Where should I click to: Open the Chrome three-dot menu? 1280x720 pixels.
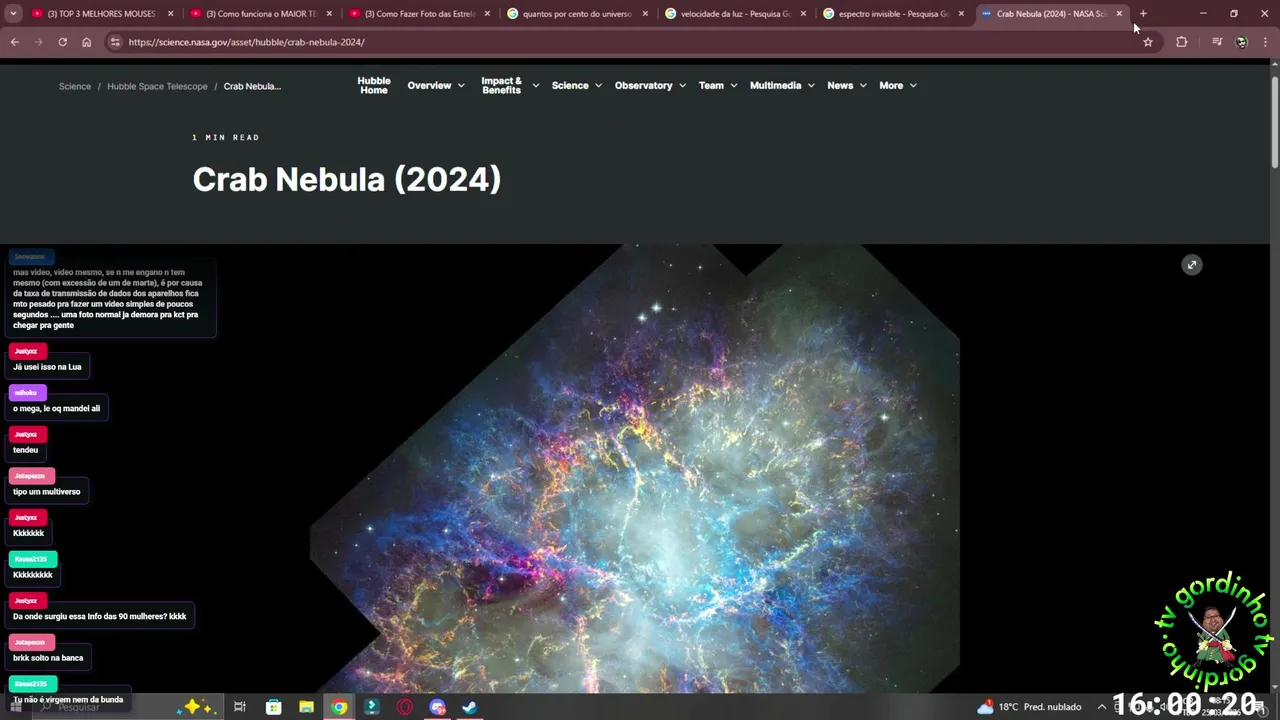click(1266, 42)
